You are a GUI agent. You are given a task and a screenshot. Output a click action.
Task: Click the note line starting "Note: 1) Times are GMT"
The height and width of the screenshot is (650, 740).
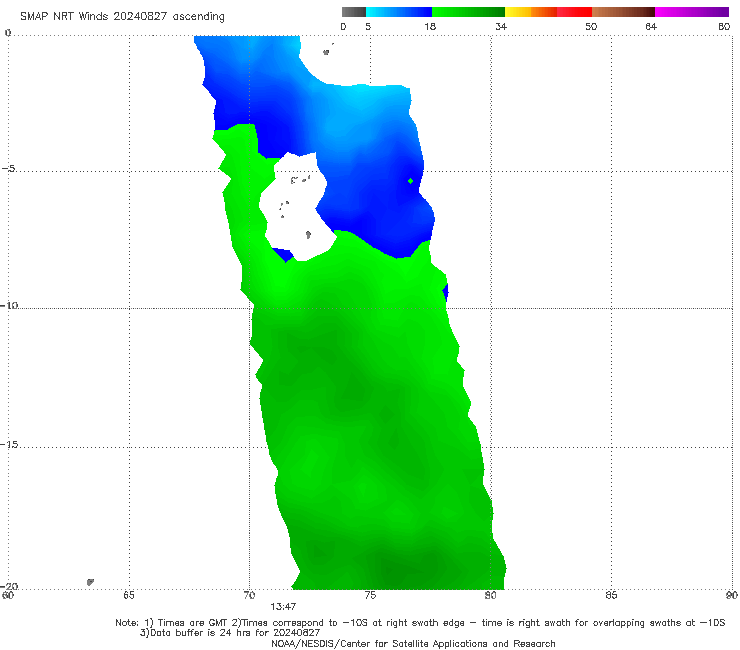(420, 623)
